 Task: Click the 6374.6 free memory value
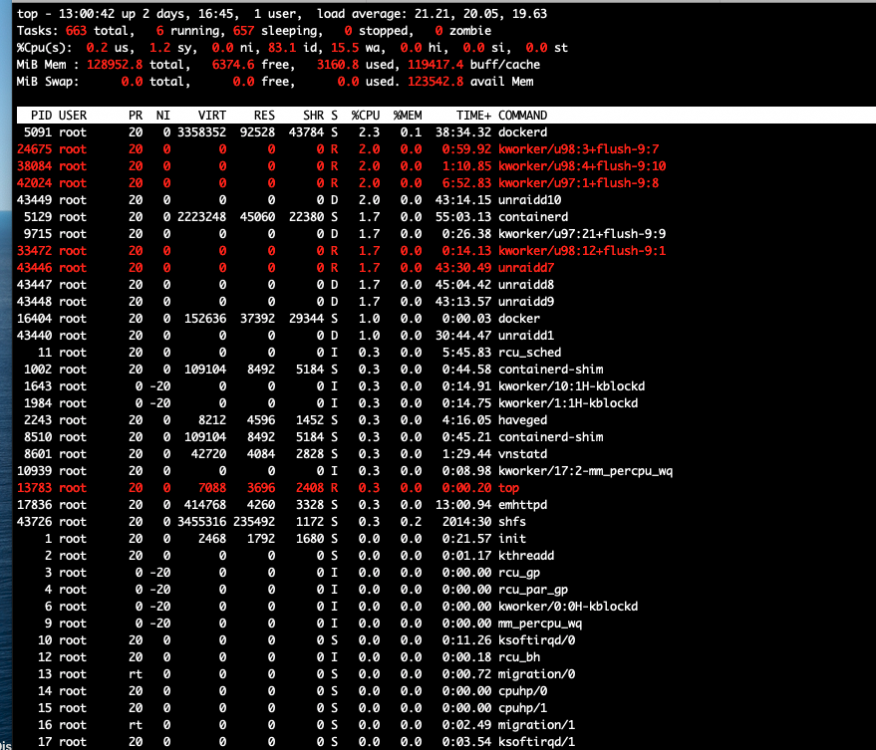click(x=233, y=65)
